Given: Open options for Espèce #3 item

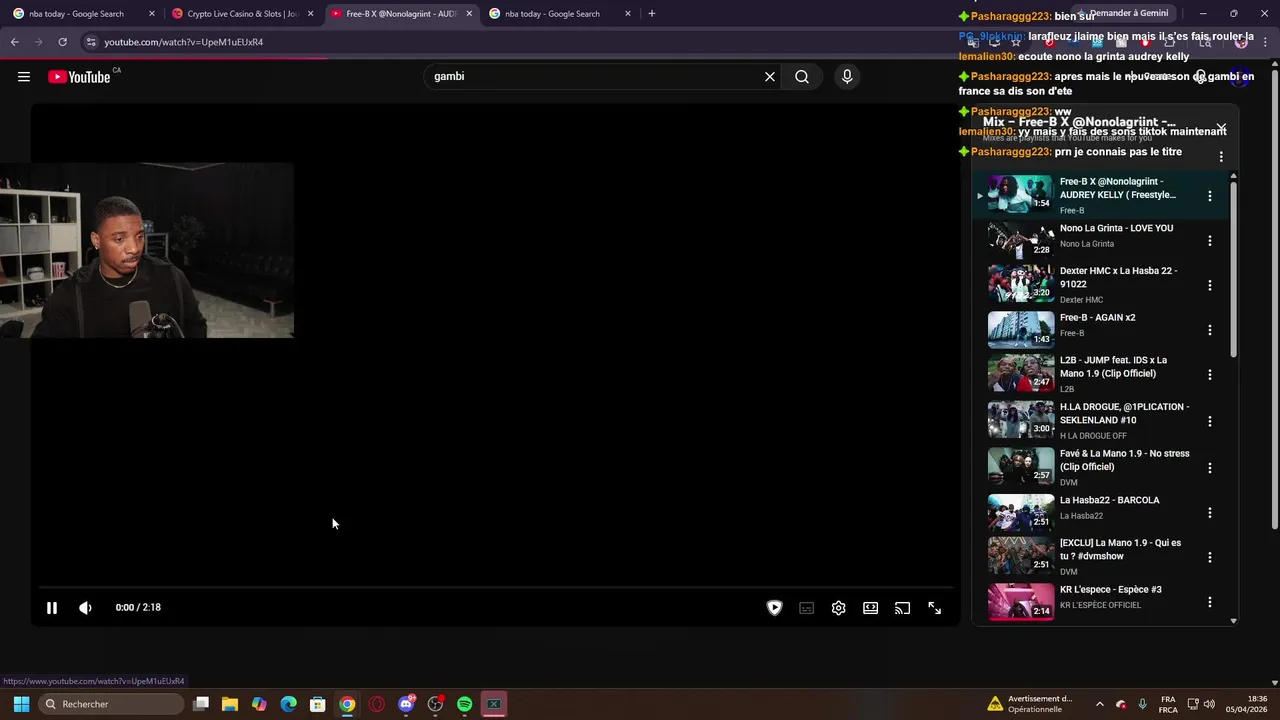Looking at the screenshot, I should tap(1209, 602).
